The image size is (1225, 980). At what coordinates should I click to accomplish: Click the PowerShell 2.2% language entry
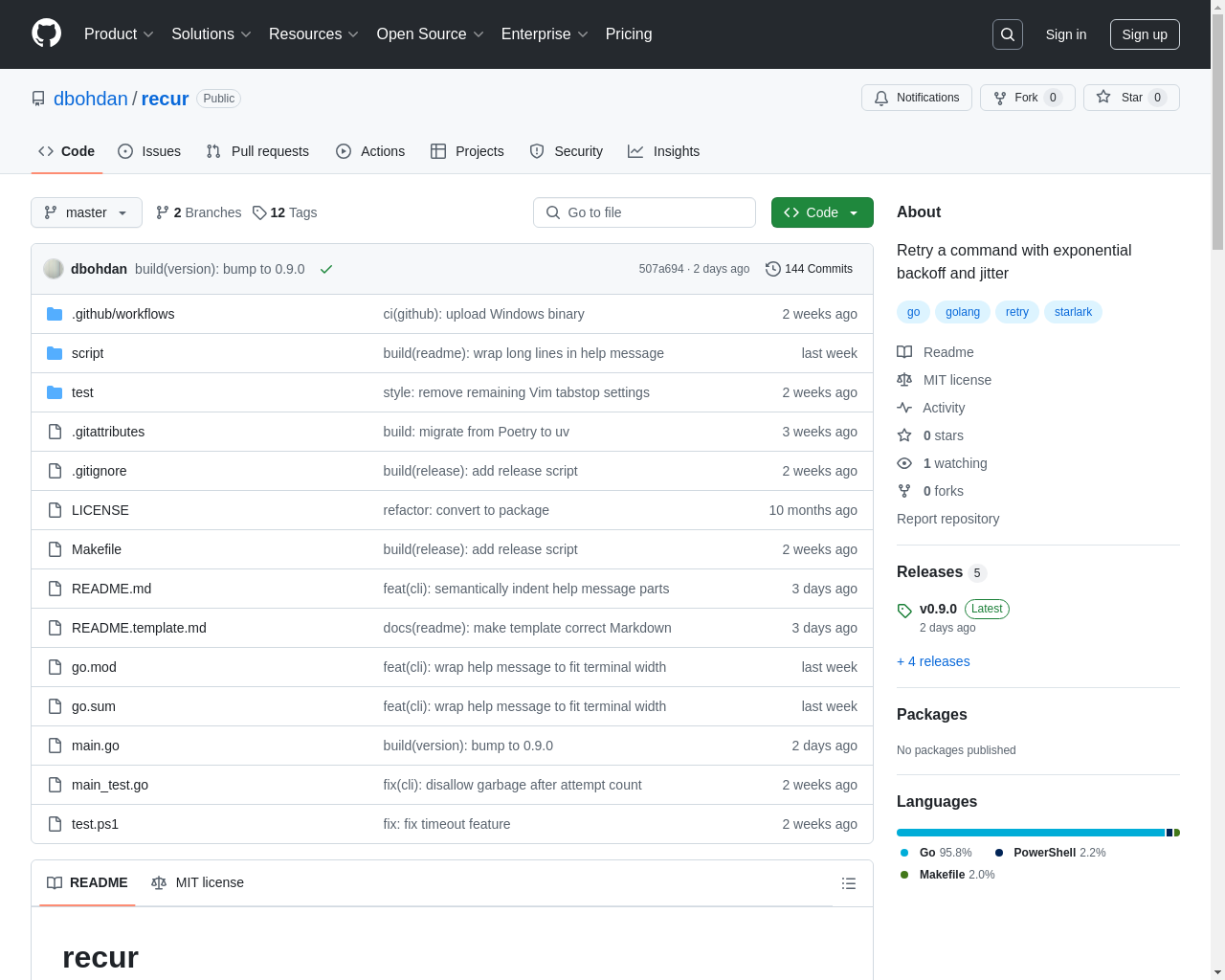pyautogui.click(x=1050, y=853)
